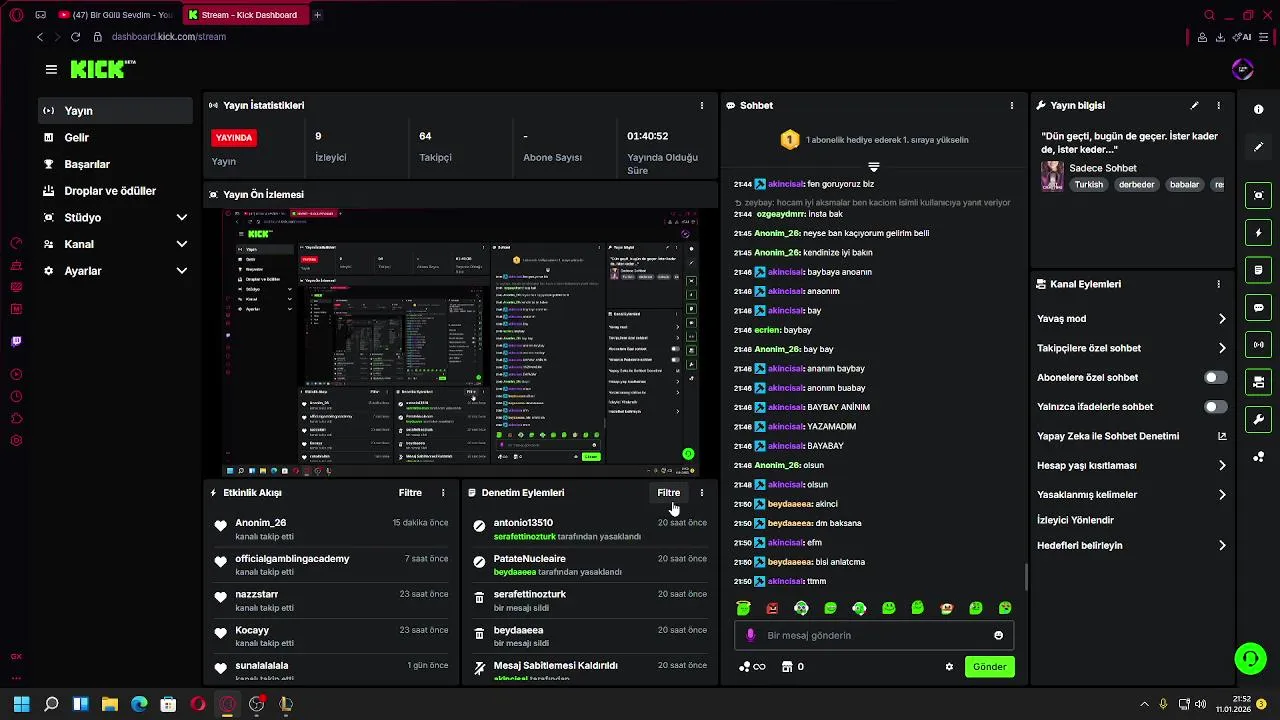
Task: Open the user avatar at top right
Action: (1243, 69)
